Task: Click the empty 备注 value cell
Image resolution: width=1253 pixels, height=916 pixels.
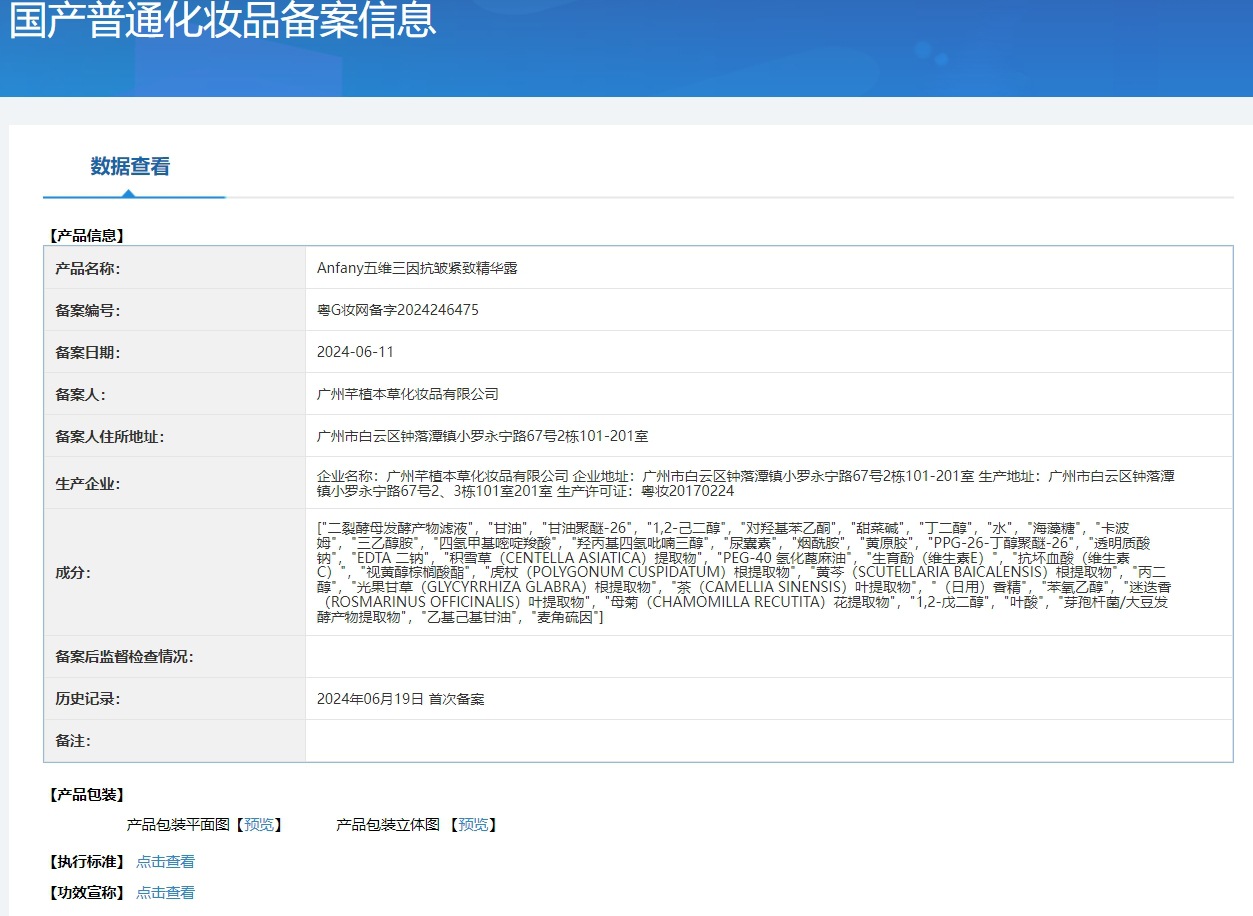Action: [768, 741]
